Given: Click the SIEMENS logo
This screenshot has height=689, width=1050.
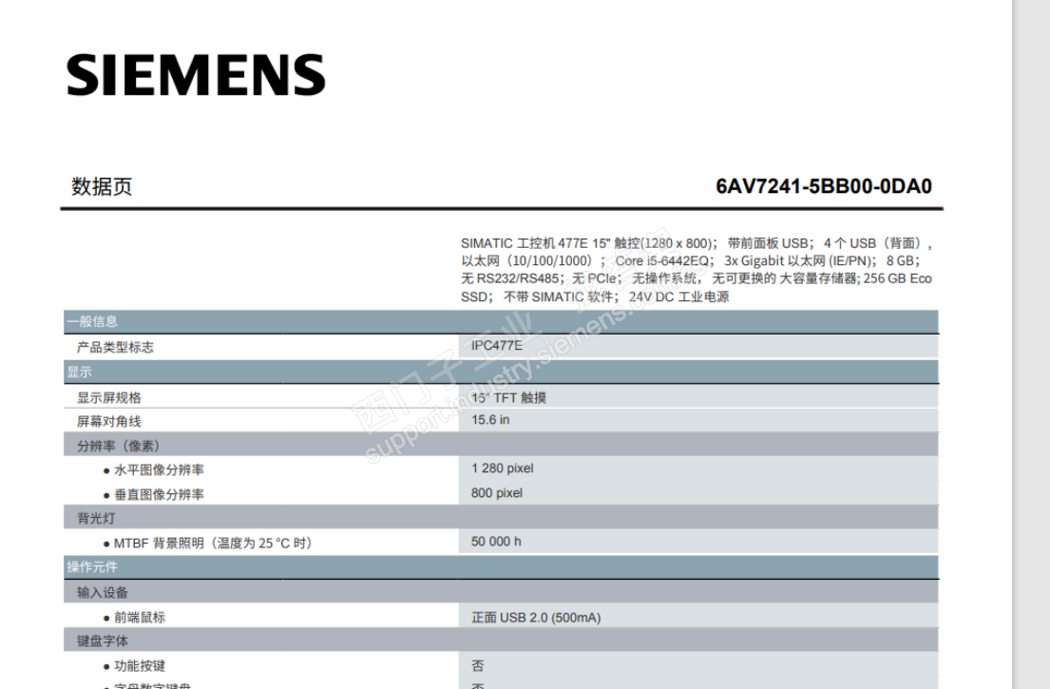Looking at the screenshot, I should point(196,75).
